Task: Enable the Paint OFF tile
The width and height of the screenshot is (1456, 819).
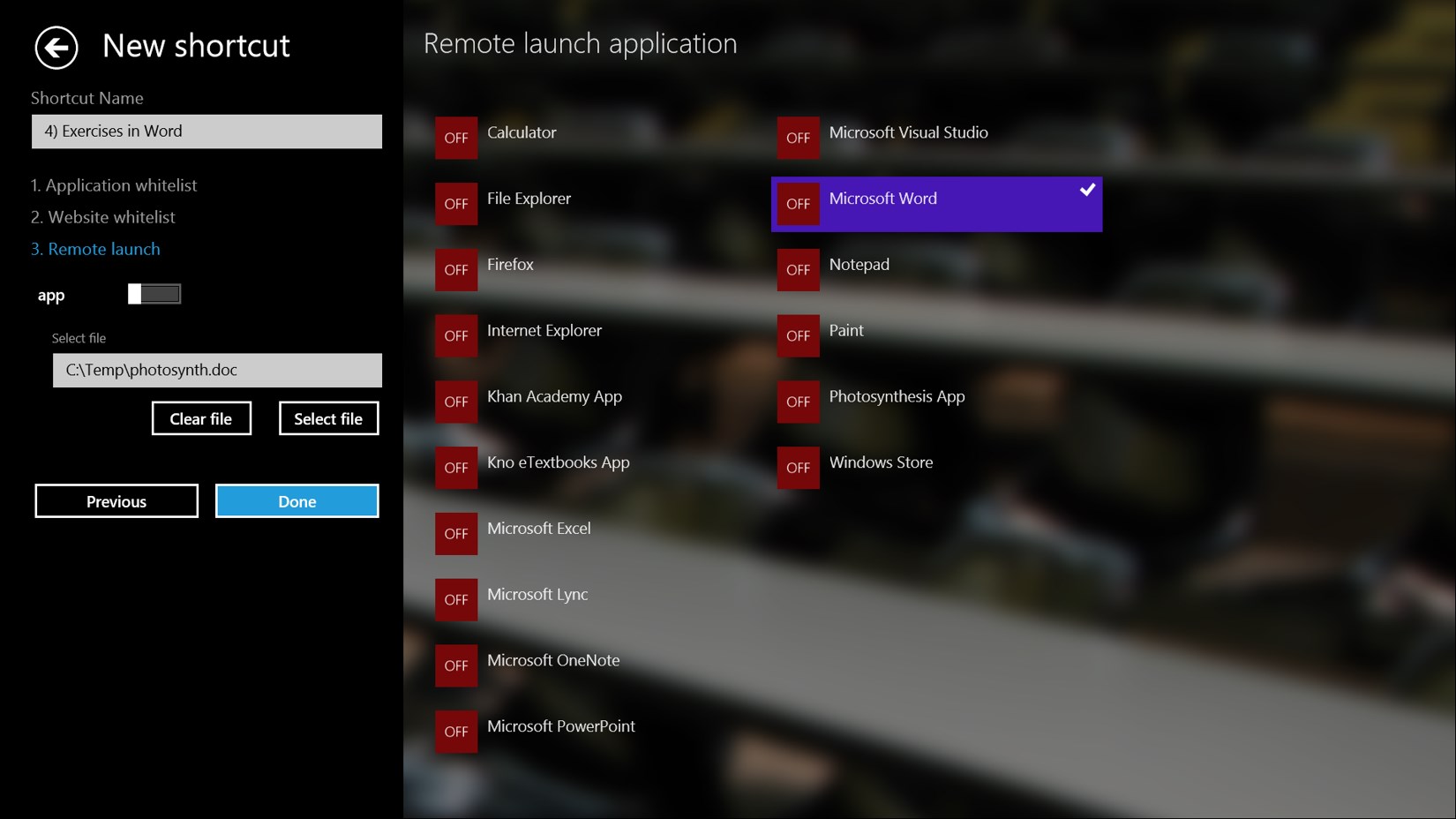Action: (x=798, y=336)
